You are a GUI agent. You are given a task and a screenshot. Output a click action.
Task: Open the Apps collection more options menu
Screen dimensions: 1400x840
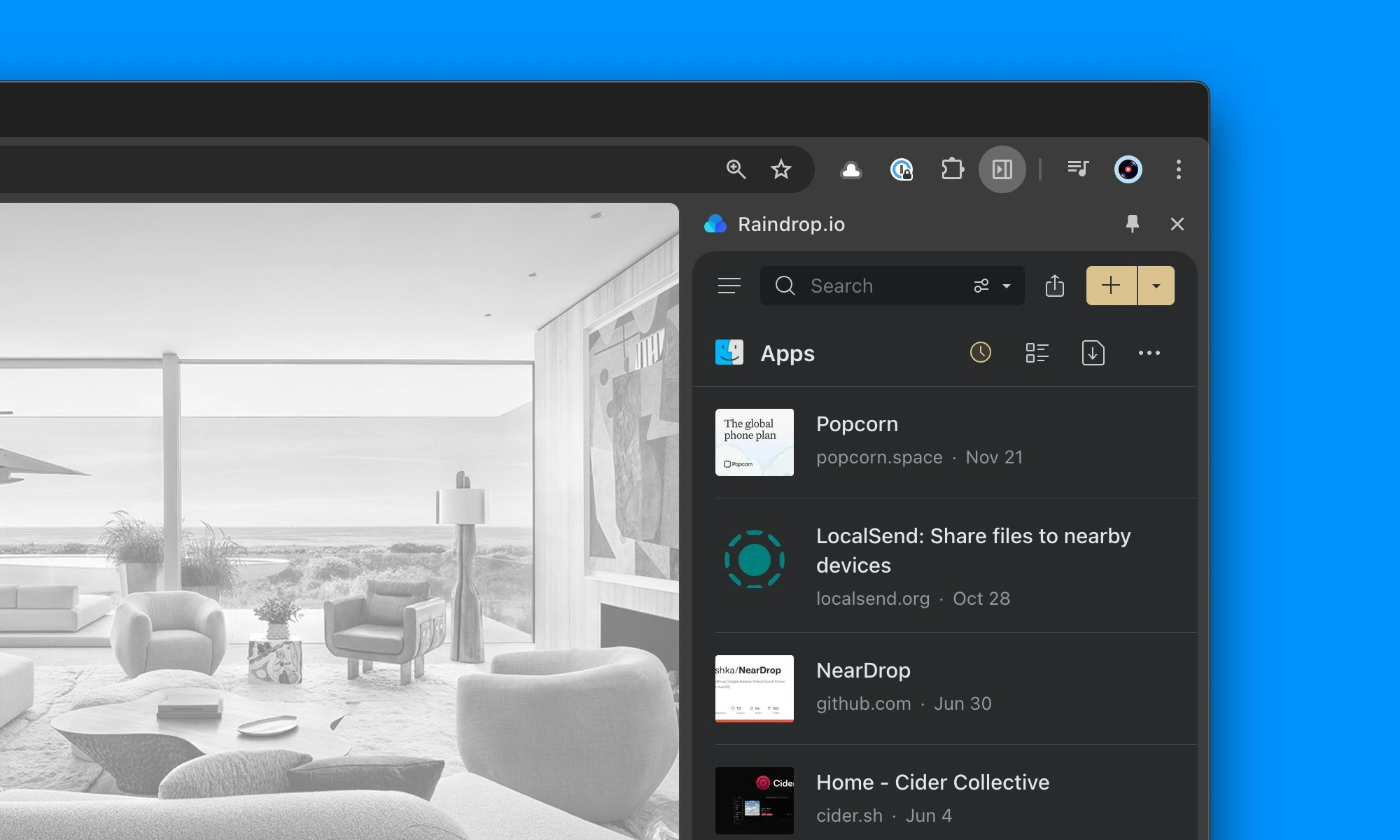tap(1149, 353)
